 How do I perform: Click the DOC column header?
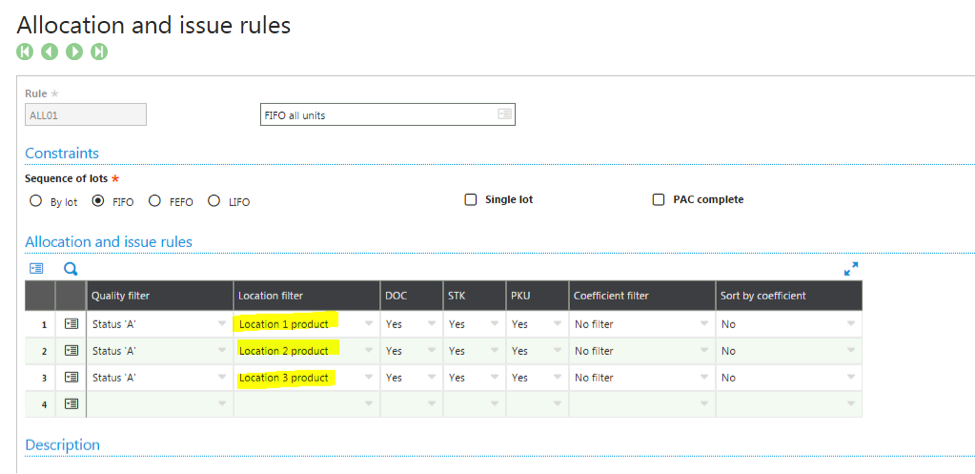pyautogui.click(x=412, y=295)
